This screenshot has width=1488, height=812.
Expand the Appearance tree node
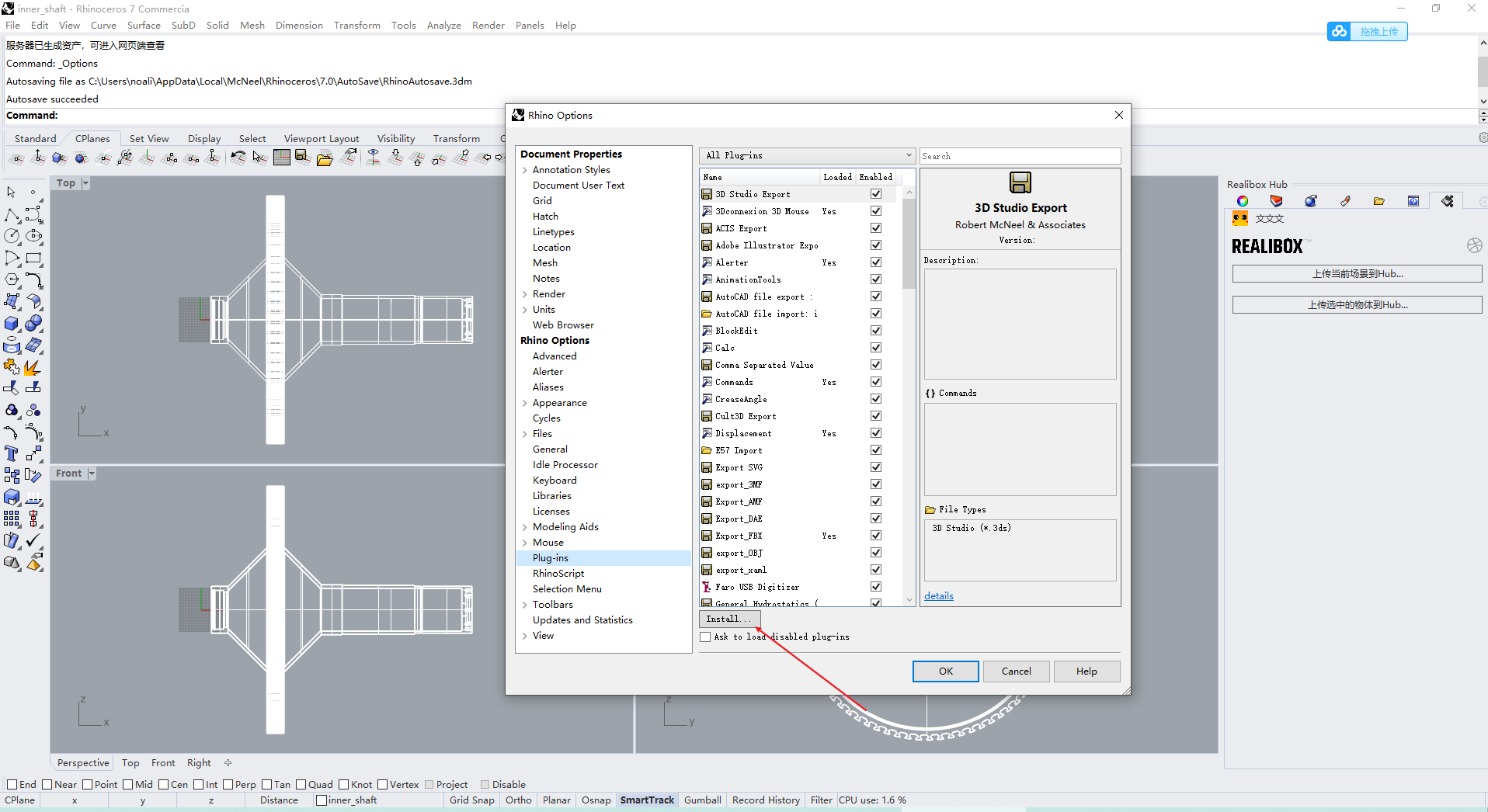coord(525,403)
